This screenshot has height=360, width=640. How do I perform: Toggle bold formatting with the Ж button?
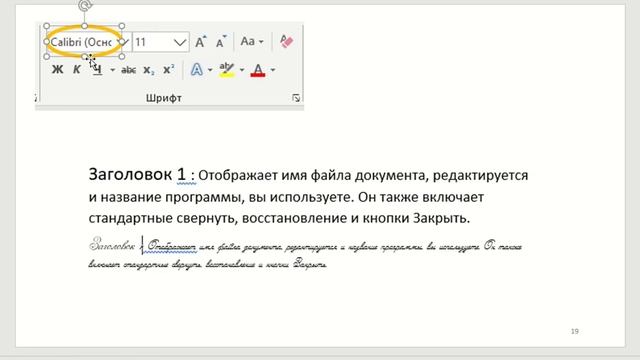58,70
